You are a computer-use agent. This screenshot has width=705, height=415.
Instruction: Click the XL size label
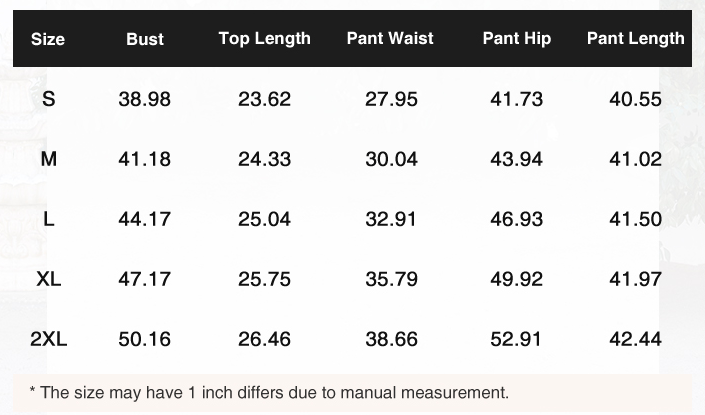coord(49,279)
